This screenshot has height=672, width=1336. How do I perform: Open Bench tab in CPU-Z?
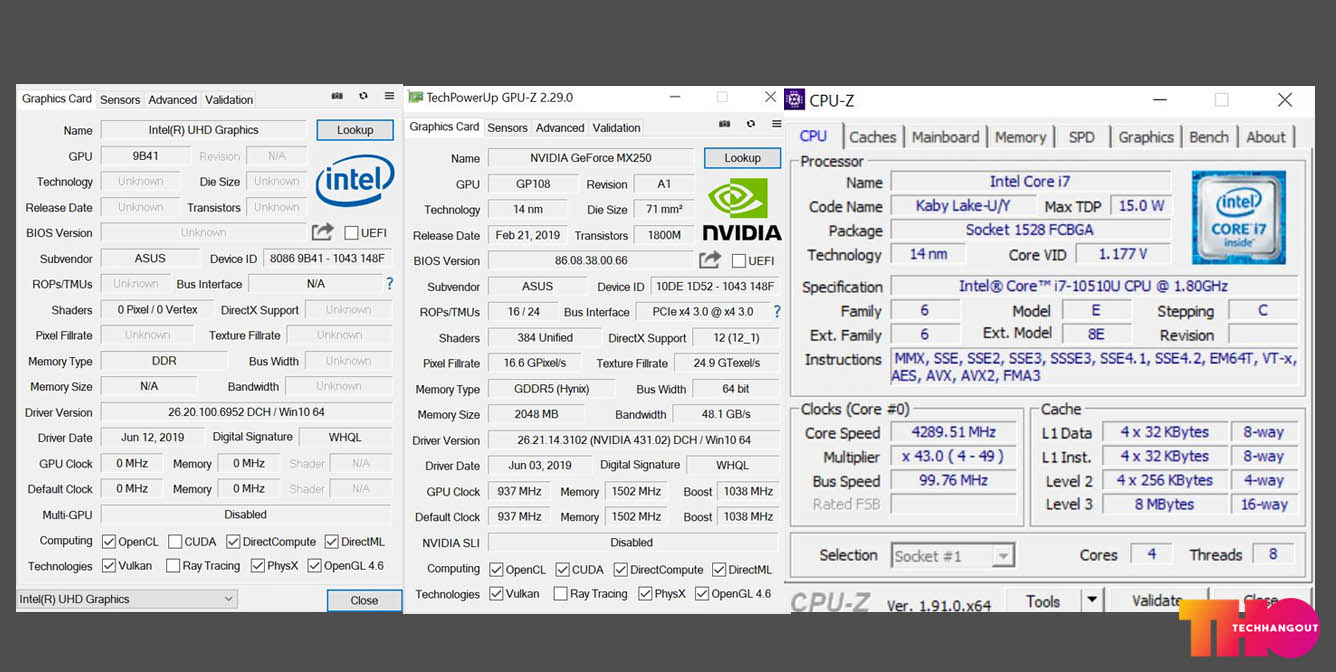(x=1208, y=137)
